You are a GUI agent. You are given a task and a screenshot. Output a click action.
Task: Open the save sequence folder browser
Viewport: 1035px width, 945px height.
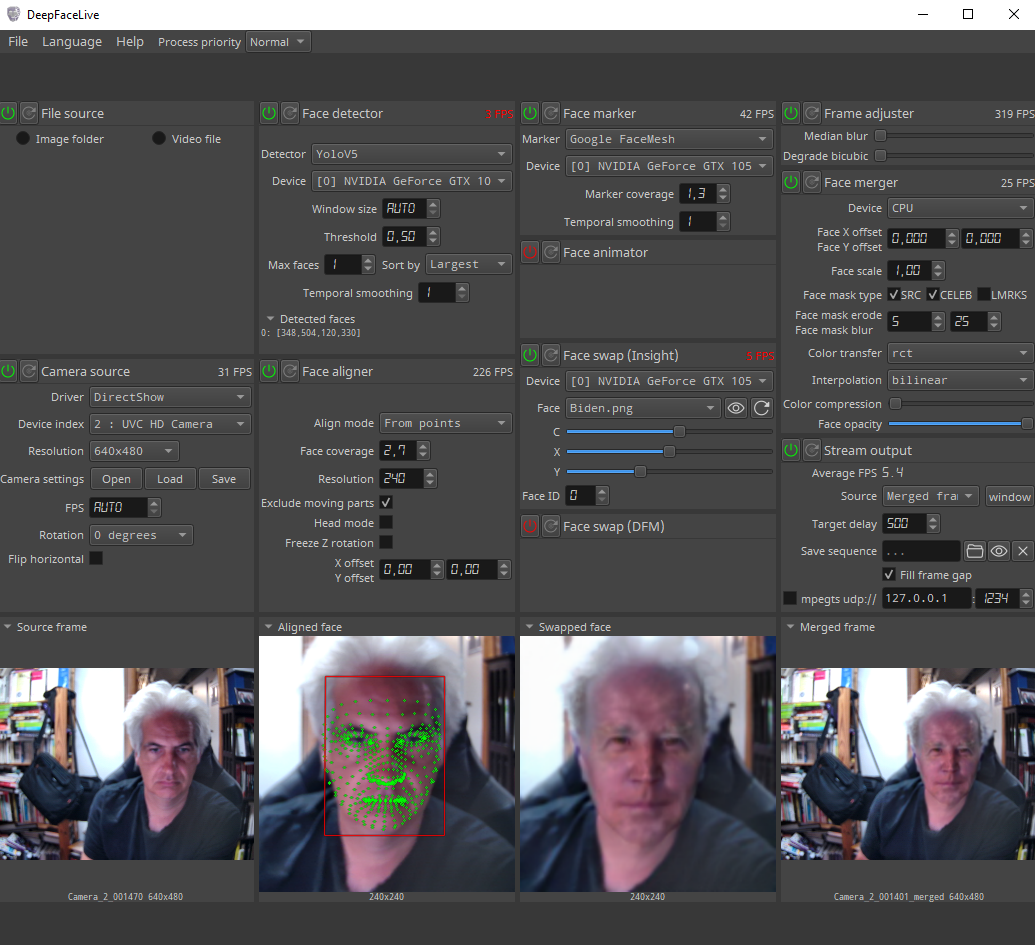974,551
